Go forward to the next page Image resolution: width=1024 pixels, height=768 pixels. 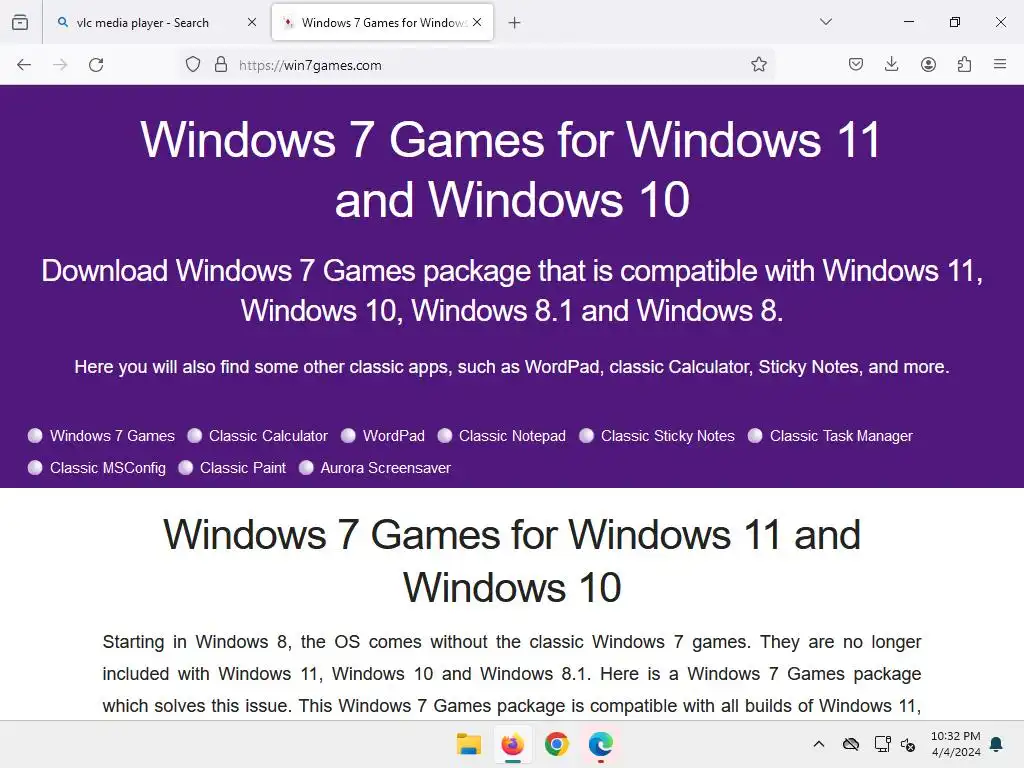(60, 65)
